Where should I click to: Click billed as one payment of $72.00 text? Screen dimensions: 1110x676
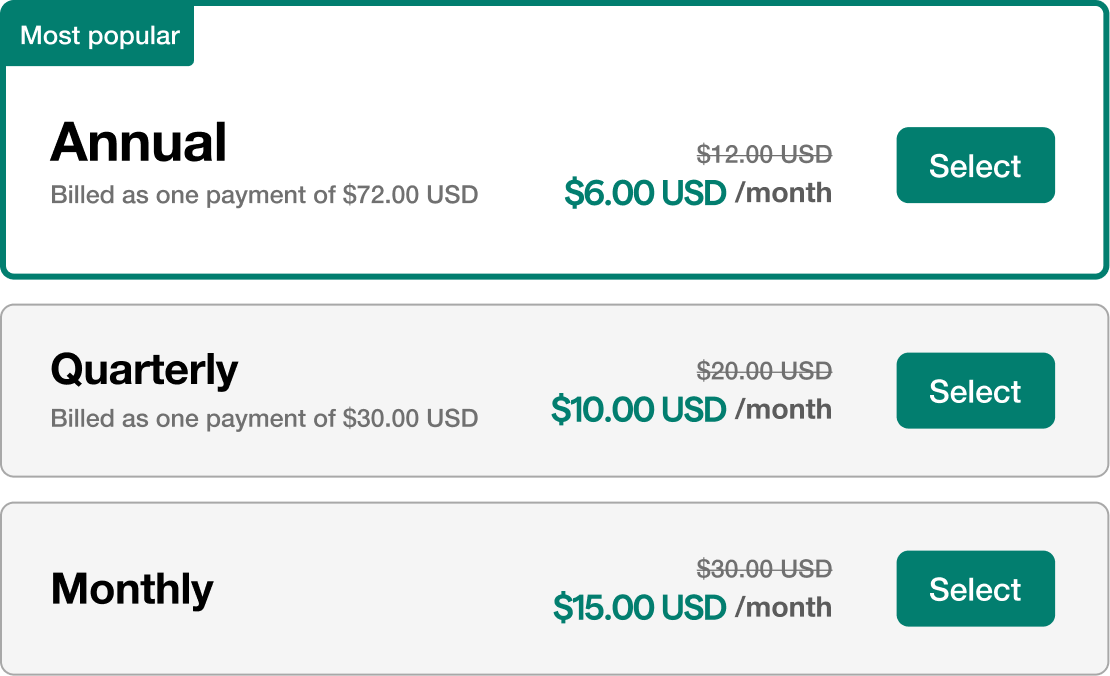click(x=265, y=194)
